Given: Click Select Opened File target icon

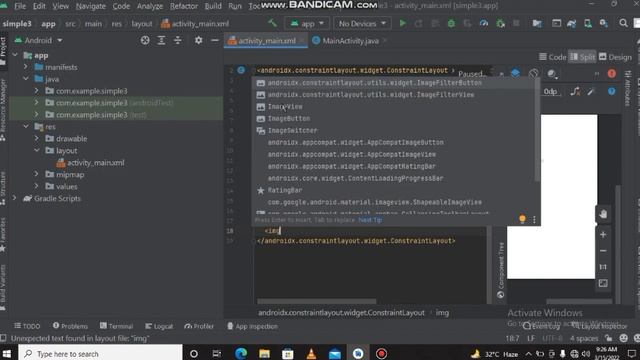Looking at the screenshot, I should [145, 40].
